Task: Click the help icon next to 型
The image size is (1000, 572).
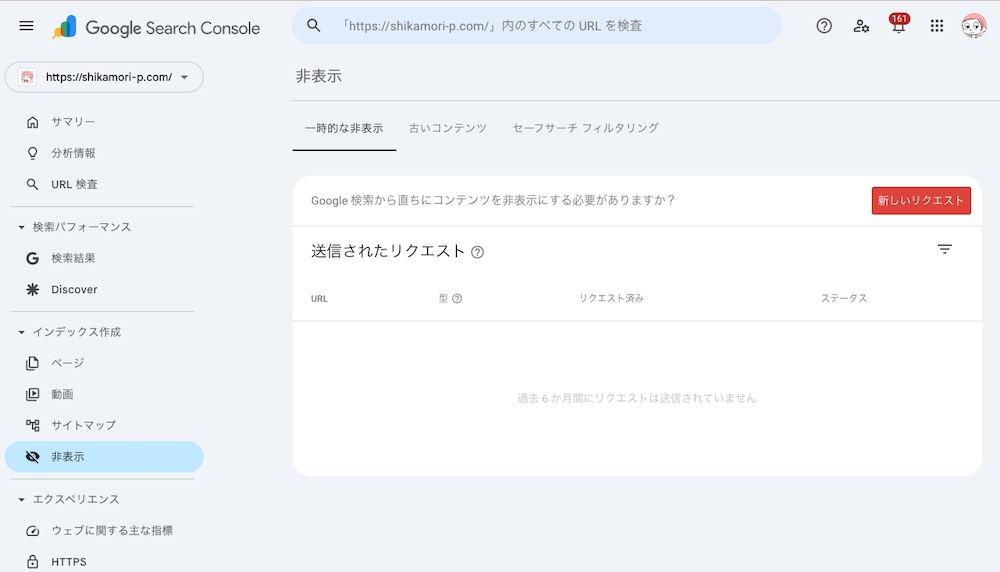Action: [x=457, y=298]
